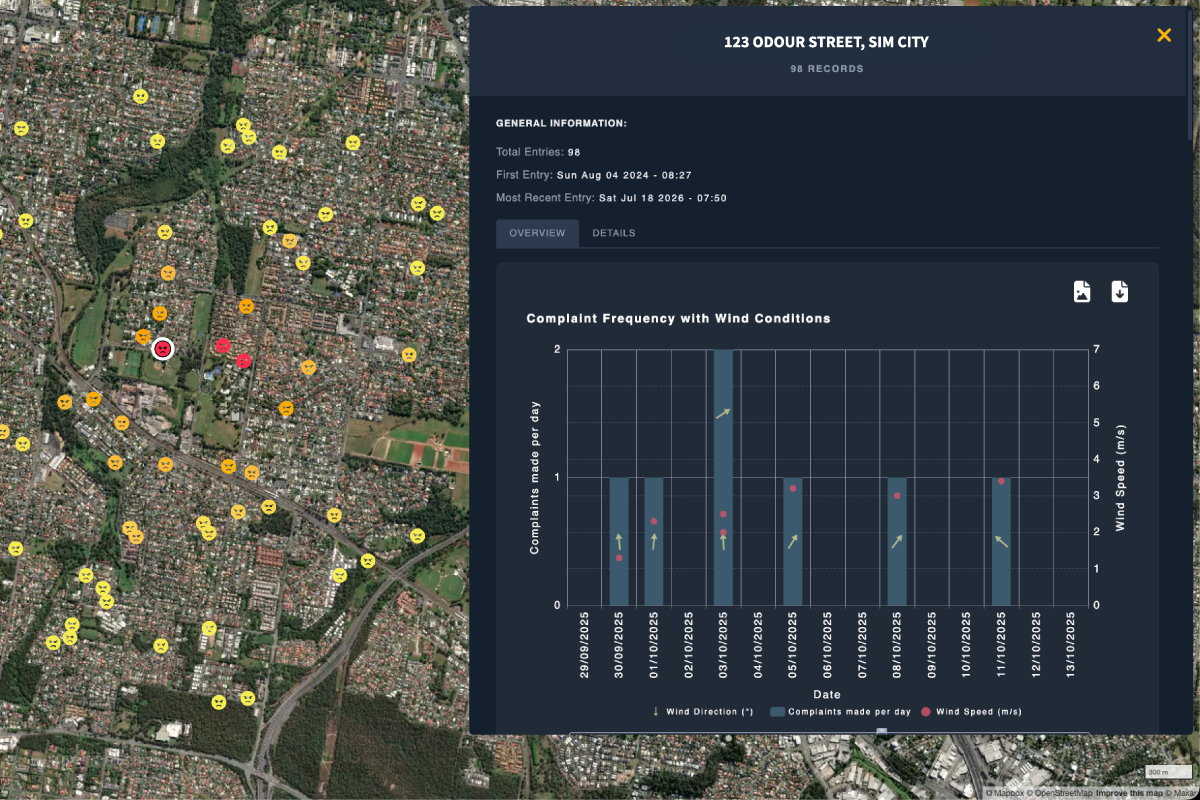Click the 98 Records subtitle
Image resolution: width=1200 pixels, height=800 pixels.
click(x=826, y=69)
